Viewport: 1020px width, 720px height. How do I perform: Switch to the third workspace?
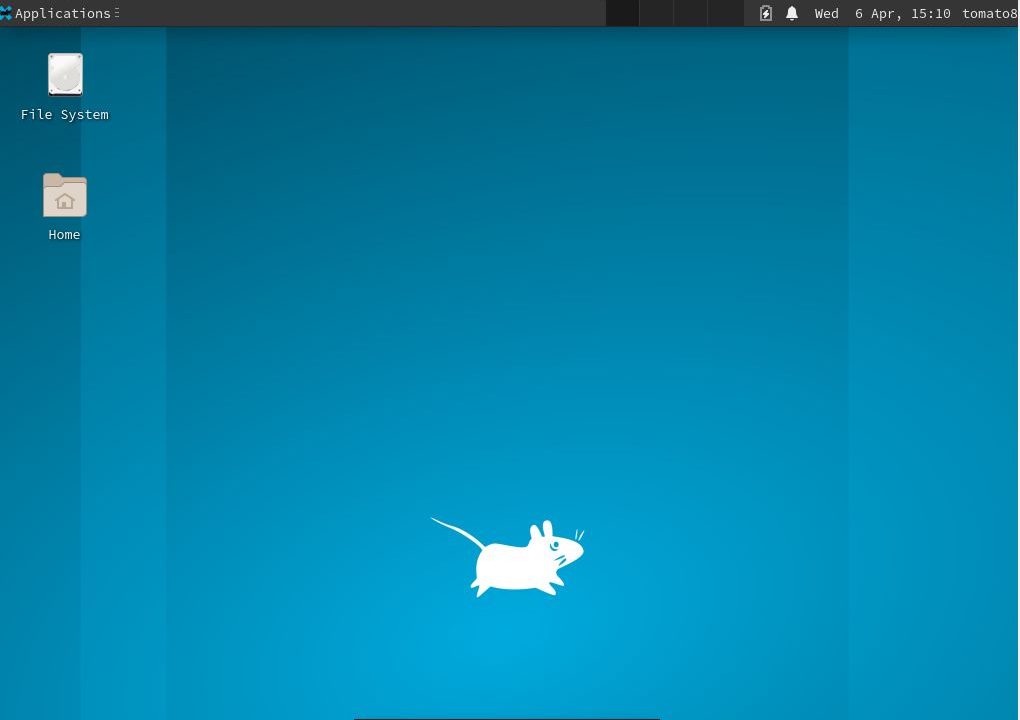coord(691,13)
